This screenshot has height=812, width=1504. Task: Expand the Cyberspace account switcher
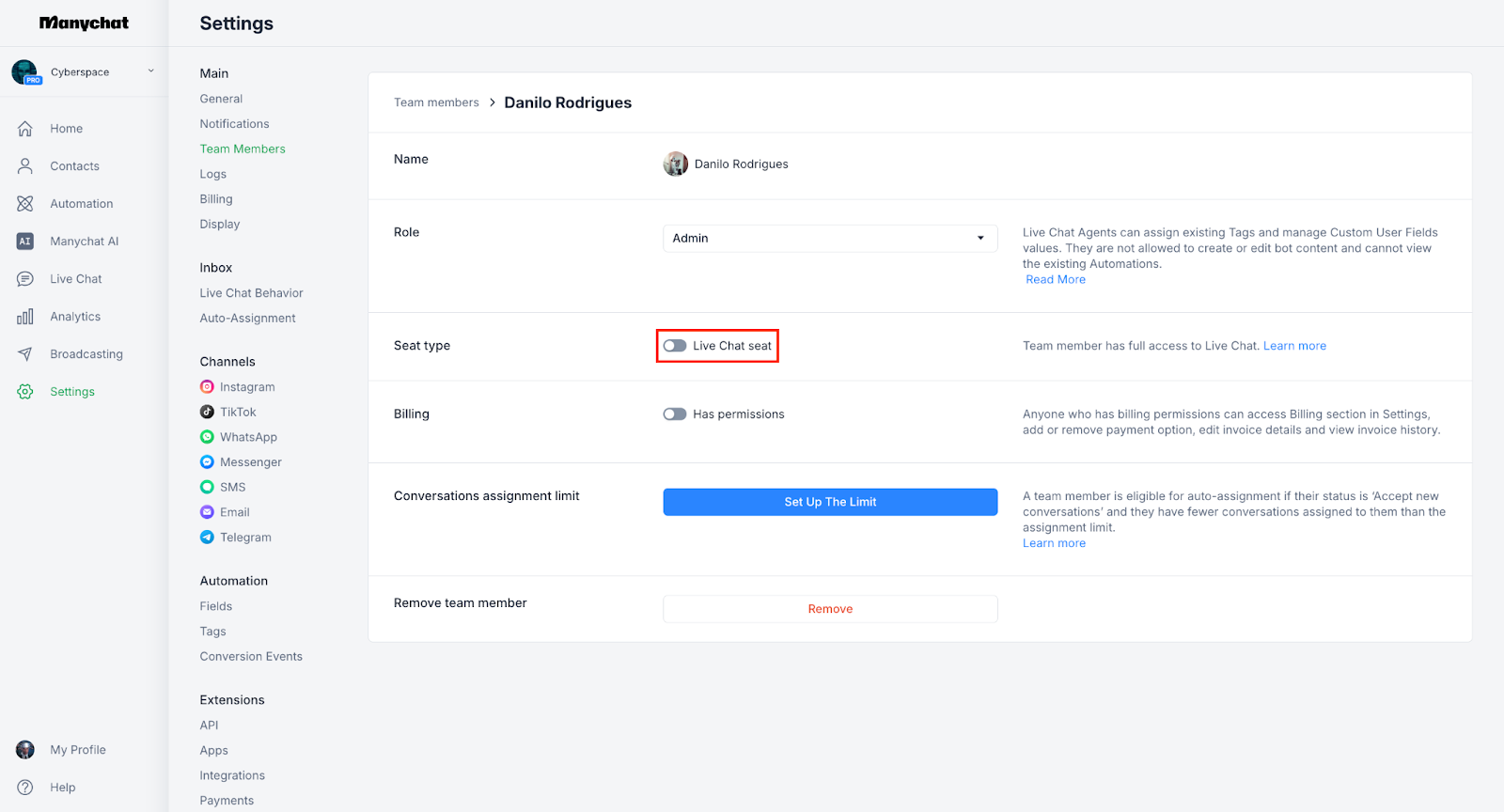point(150,71)
